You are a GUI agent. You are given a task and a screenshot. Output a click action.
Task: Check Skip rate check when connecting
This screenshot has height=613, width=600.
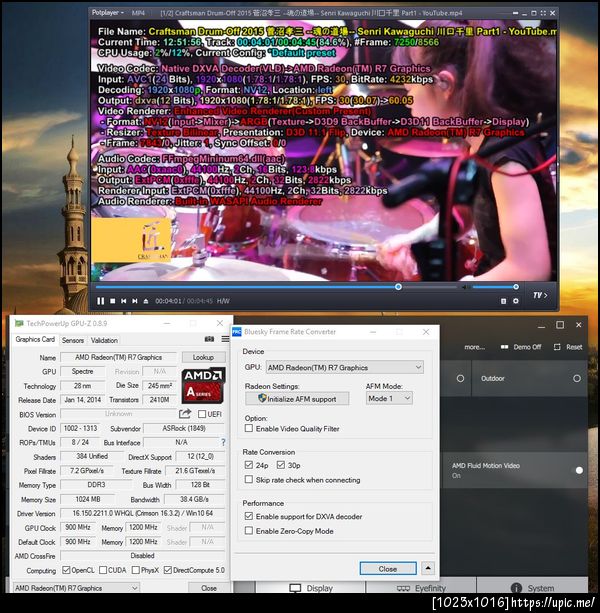click(x=249, y=479)
